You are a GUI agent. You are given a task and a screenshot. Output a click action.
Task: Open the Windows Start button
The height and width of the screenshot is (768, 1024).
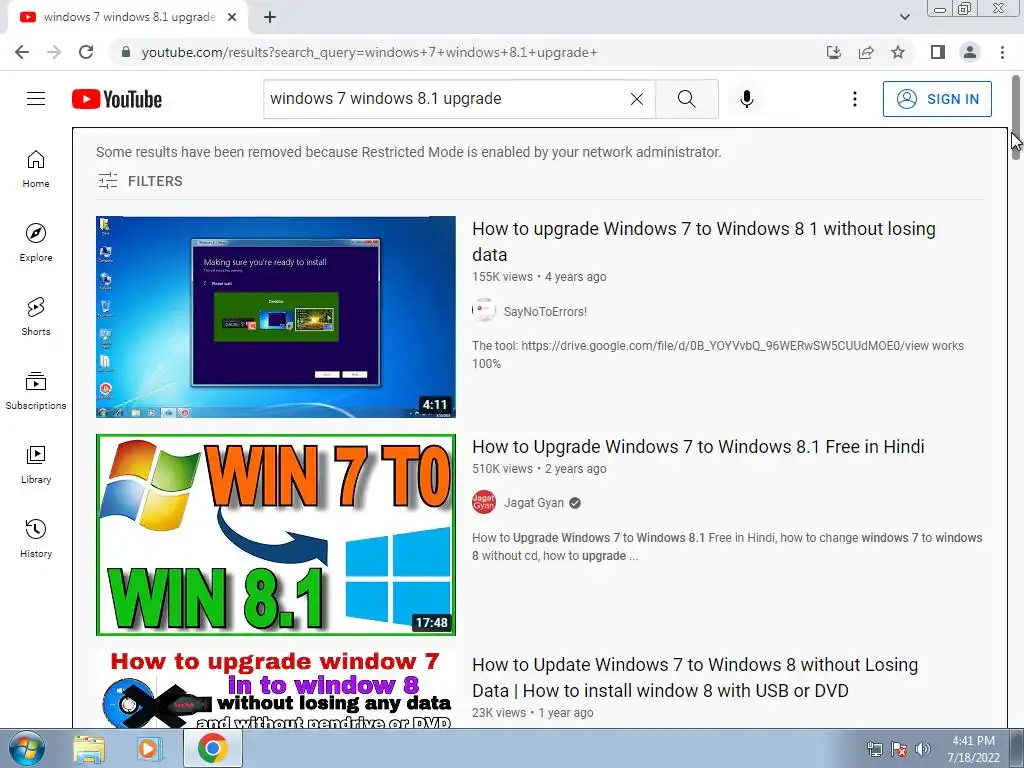point(27,748)
